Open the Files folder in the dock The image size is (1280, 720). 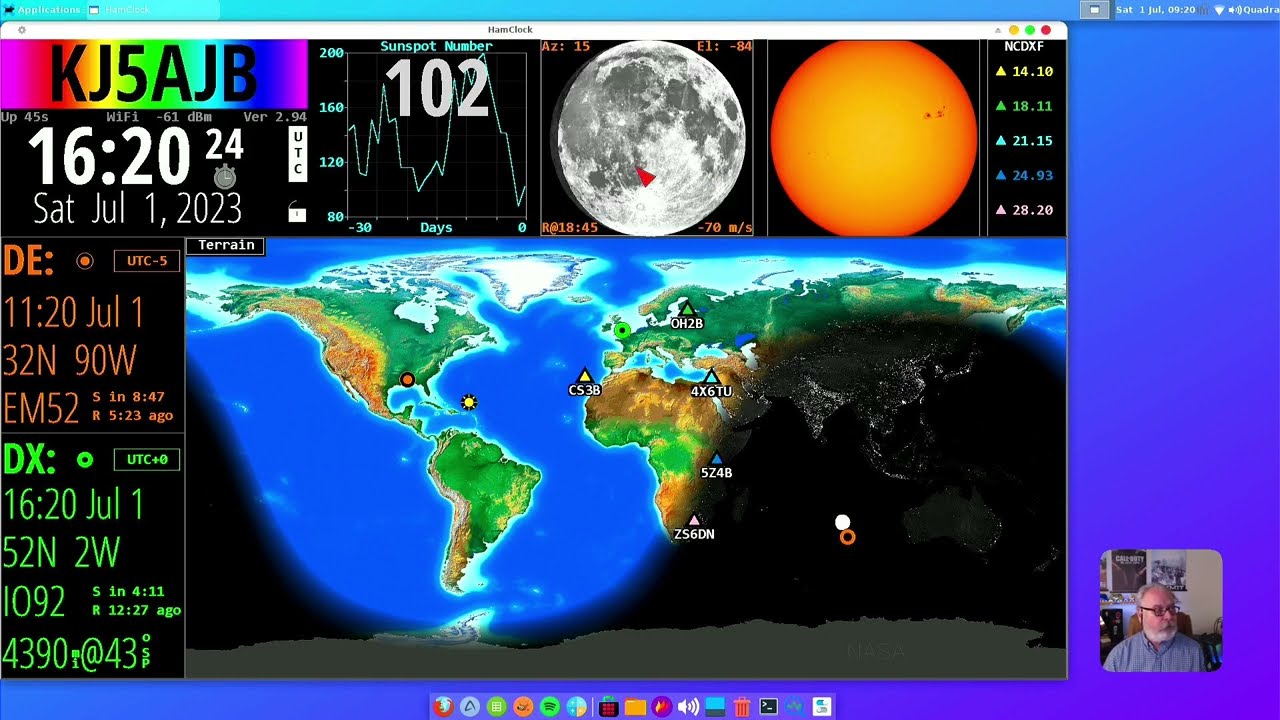tap(635, 707)
